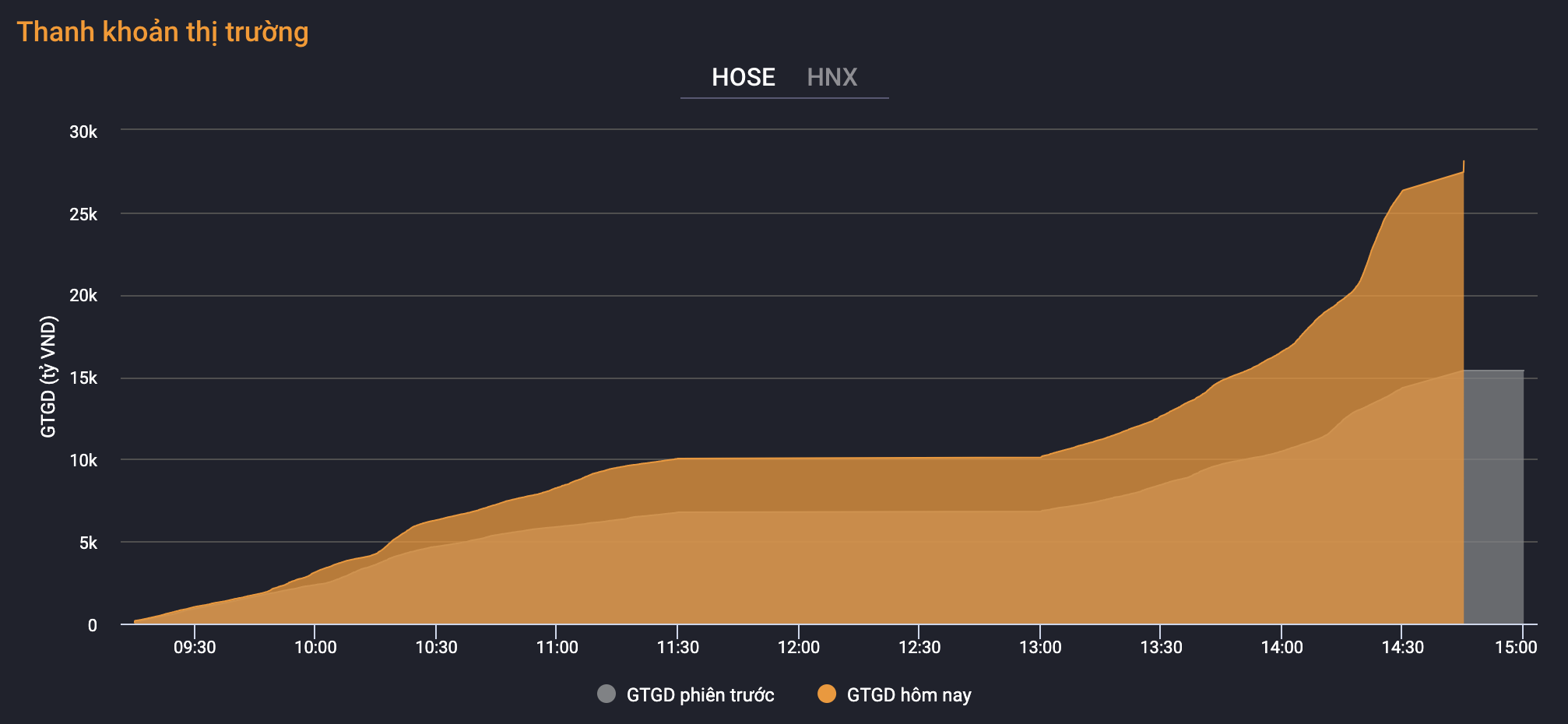The width and height of the screenshot is (1568, 724).
Task: Select the 11:30 time axis label
Action: tap(677, 648)
